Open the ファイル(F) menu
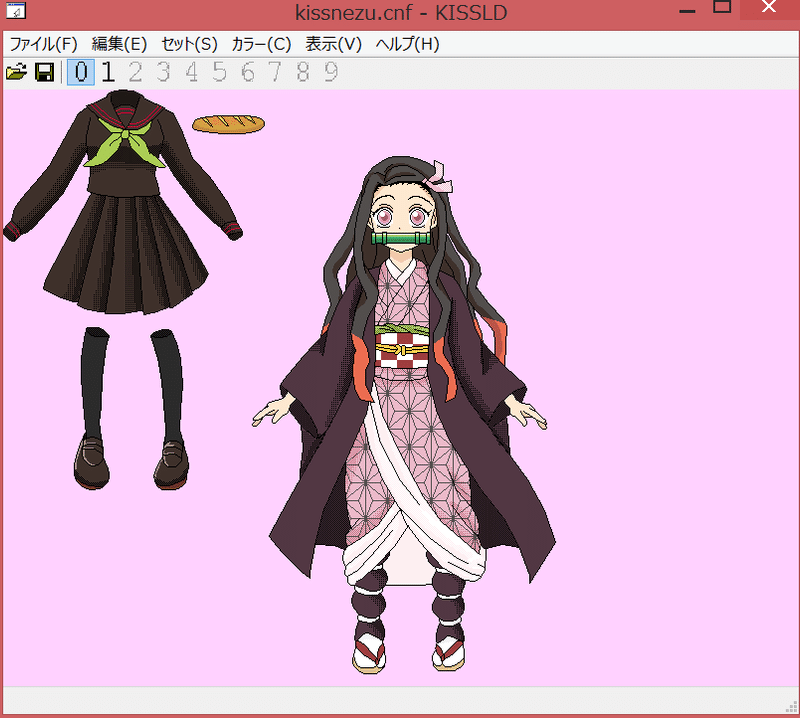This screenshot has width=800, height=718. [x=44, y=44]
